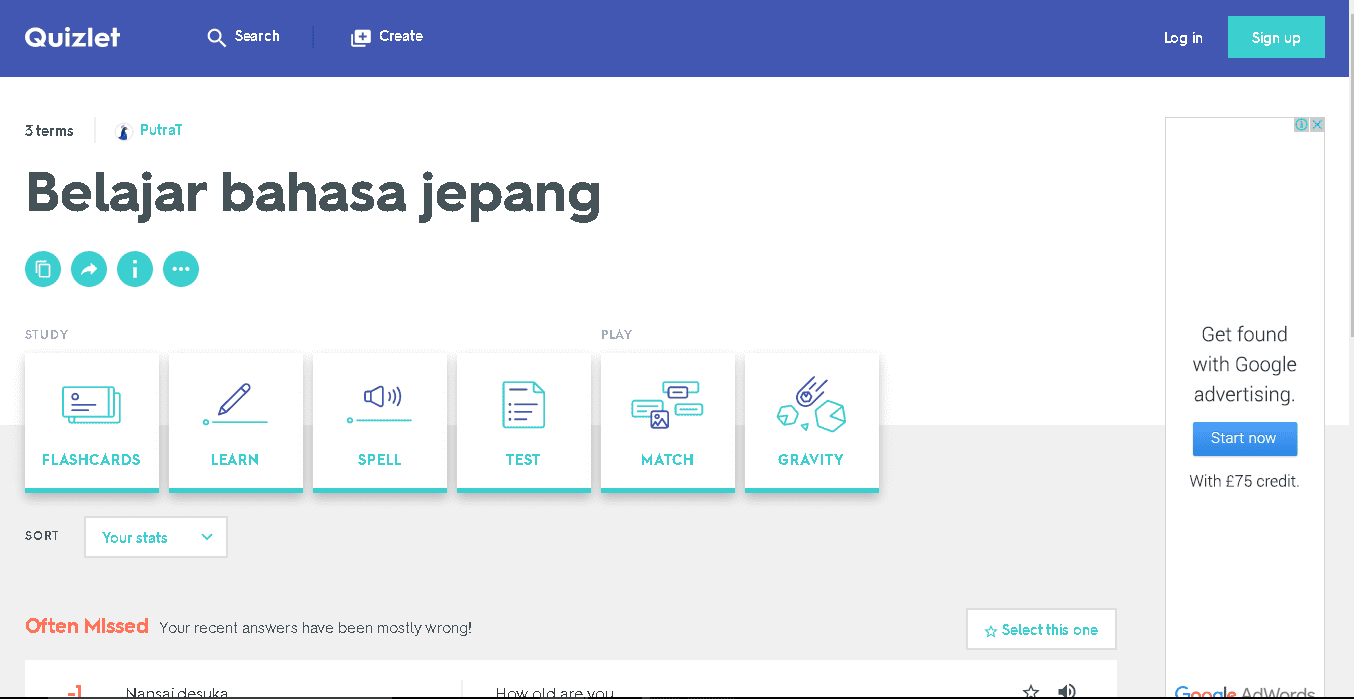Expand the Your stats sort dropdown

coord(156,537)
